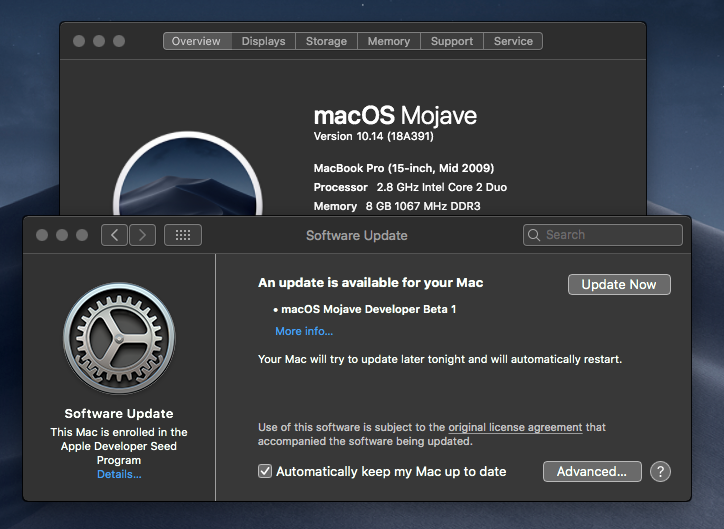Screen dimensions: 724x529
Task: Click the magnifier icon in Search field
Action: (x=534, y=235)
